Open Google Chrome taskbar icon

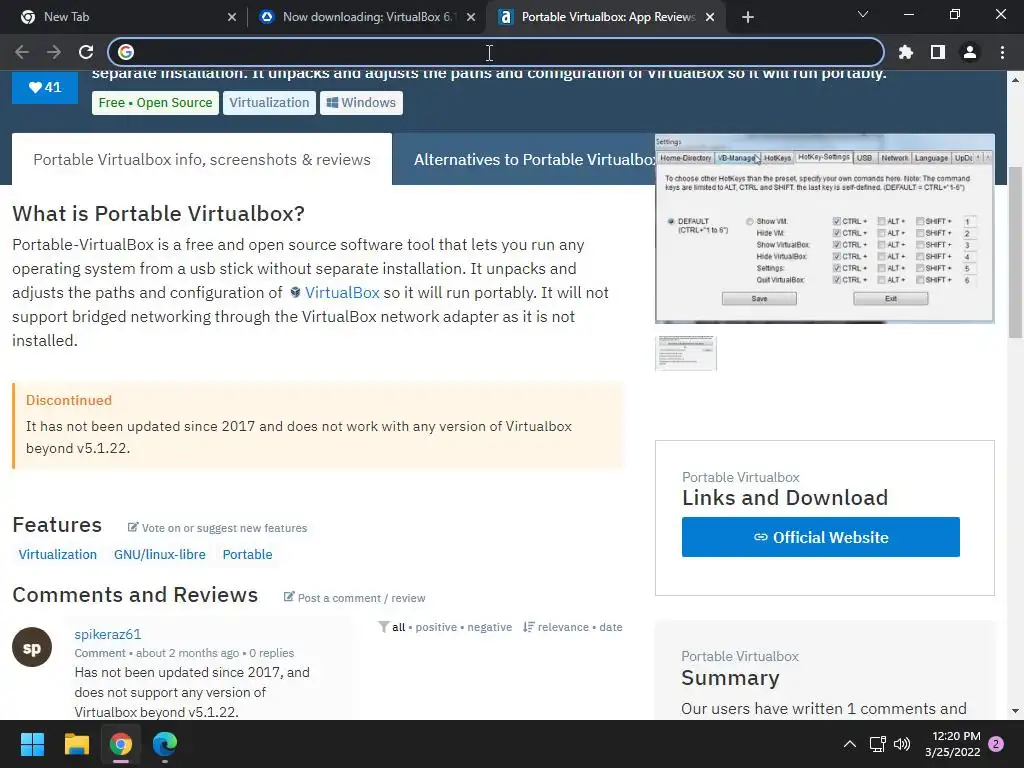tap(121, 744)
